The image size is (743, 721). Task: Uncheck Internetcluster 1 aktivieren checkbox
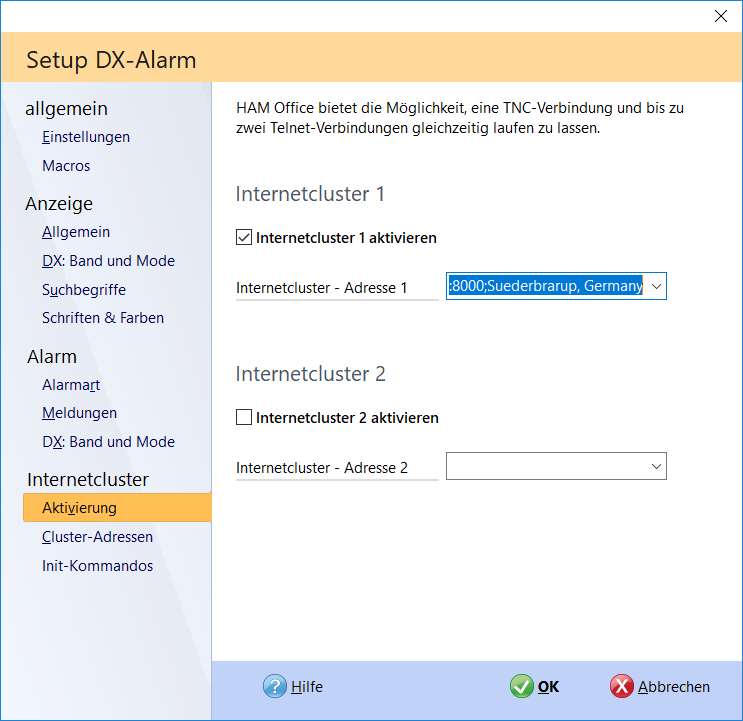(244, 237)
